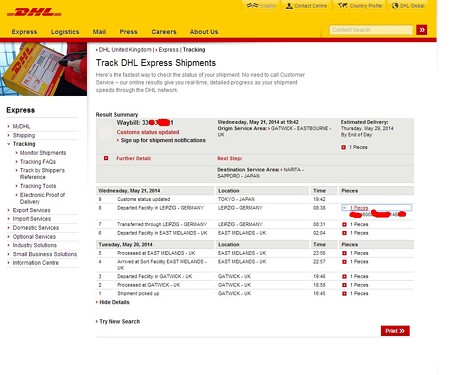Expand pieces for Processed at GATWICK row
The height and width of the screenshot is (375, 450).
pyautogui.click(x=344, y=285)
